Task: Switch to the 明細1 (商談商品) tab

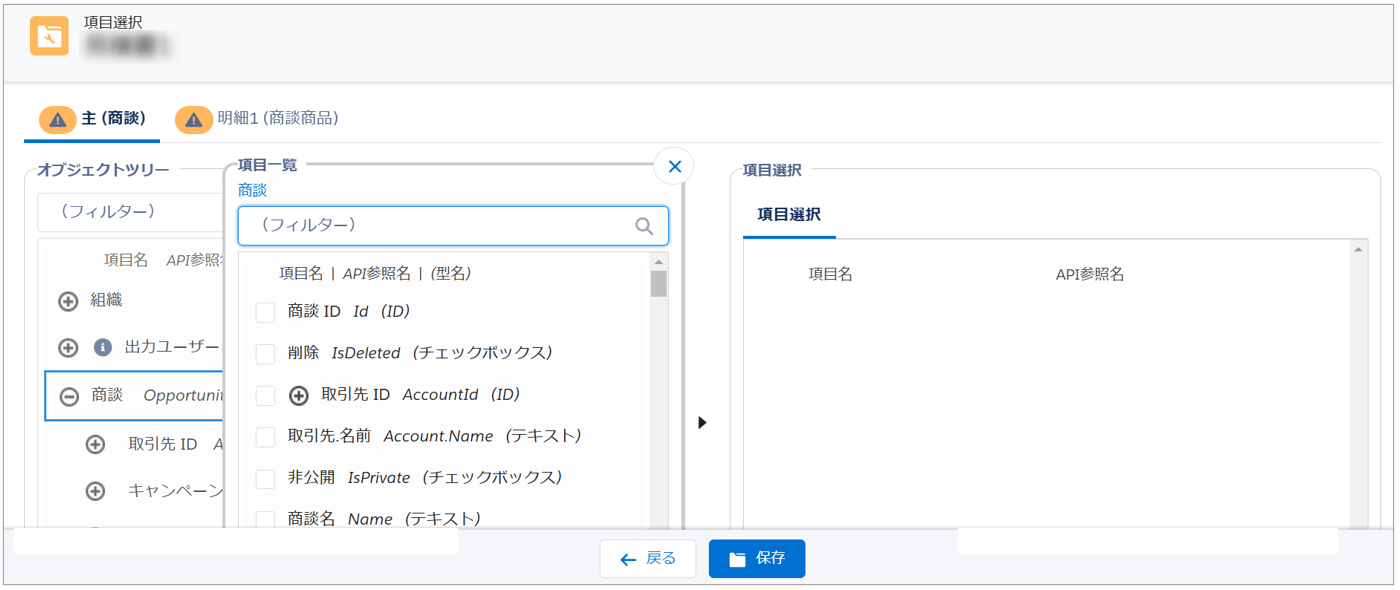Action: (277, 119)
